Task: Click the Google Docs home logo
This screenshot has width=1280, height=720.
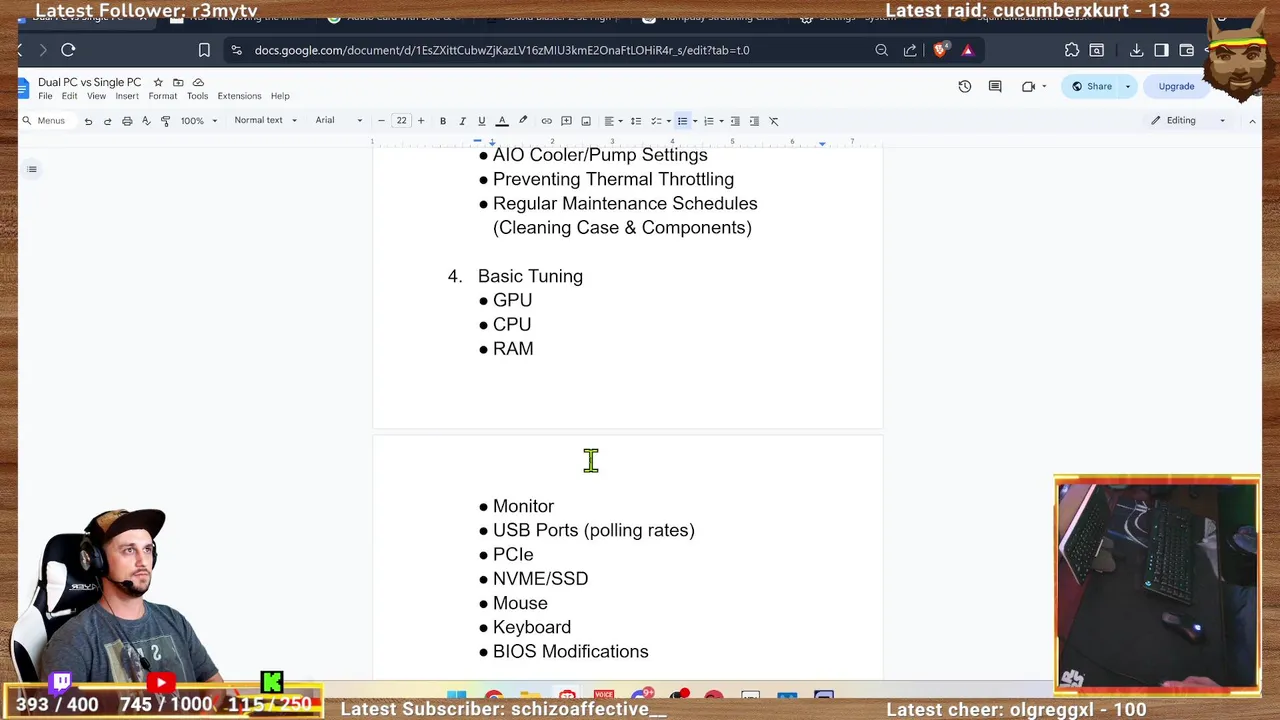Action: [23, 88]
